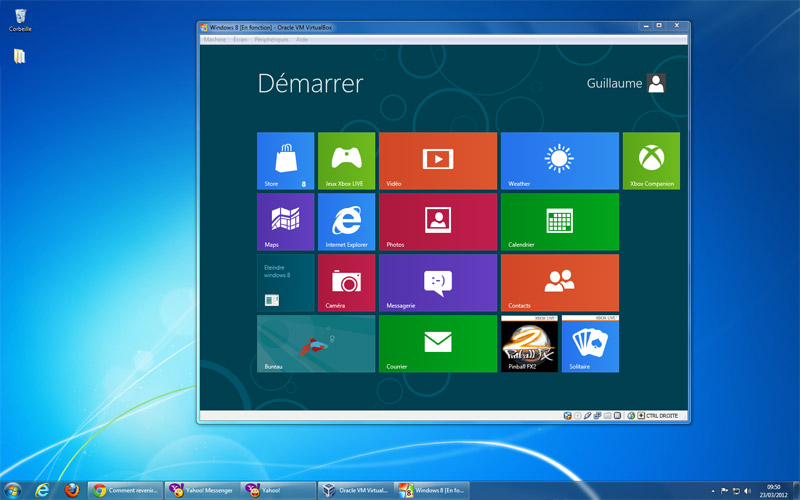Click the taskbar clock showing 09:50
This screenshot has width=800, height=500.
[x=773, y=491]
